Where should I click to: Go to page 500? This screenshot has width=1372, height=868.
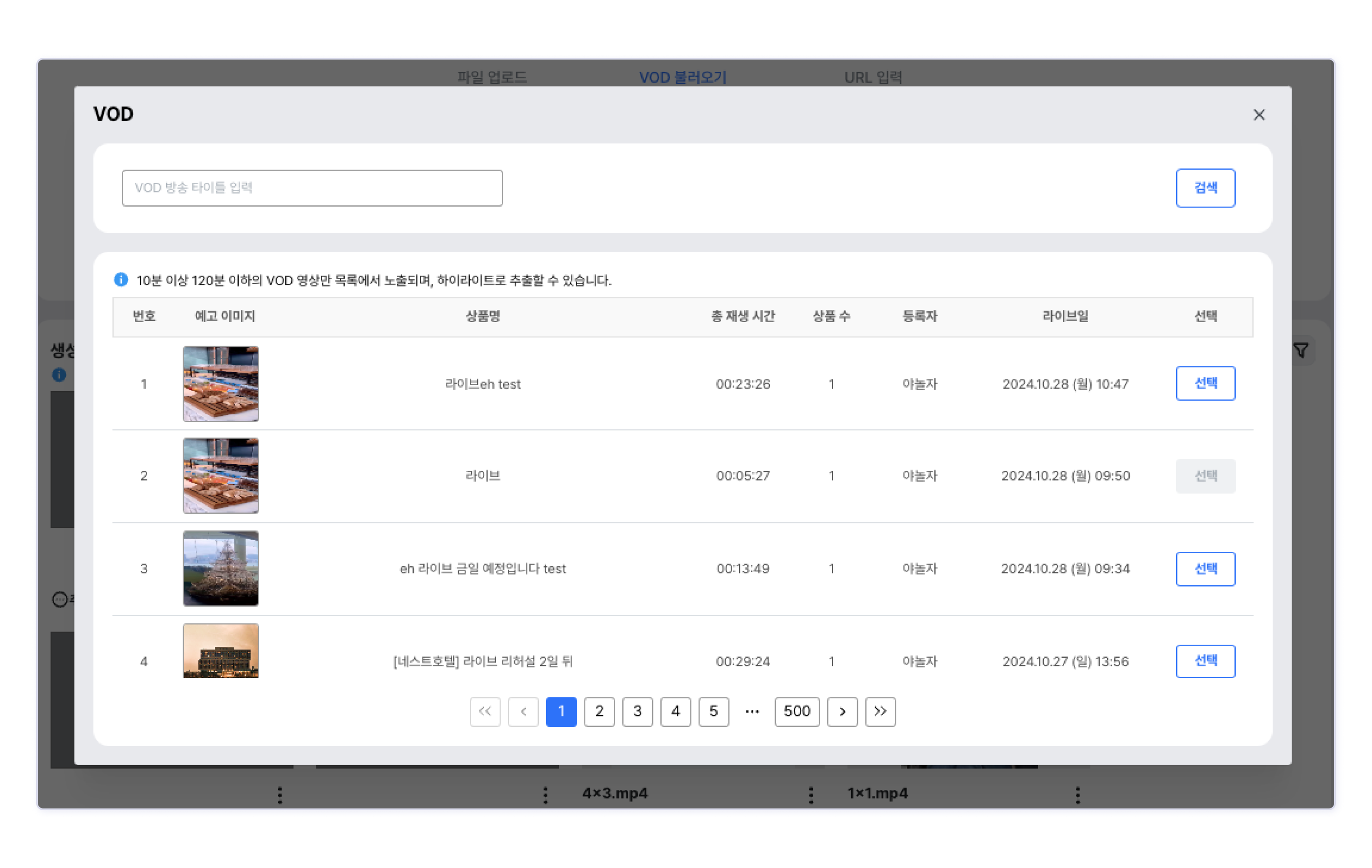[x=797, y=711]
